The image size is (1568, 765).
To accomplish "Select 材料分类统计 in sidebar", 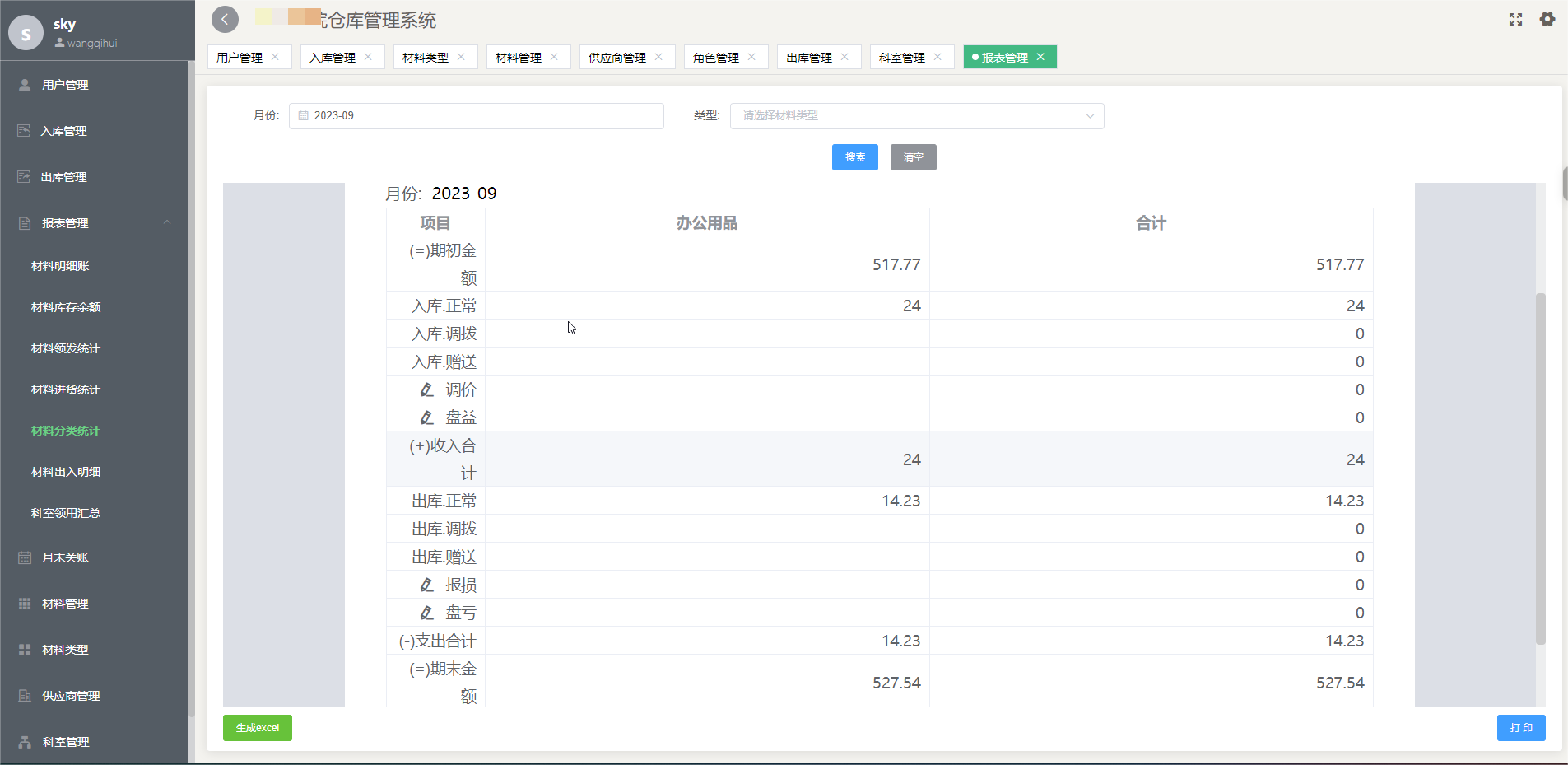I will point(66,431).
